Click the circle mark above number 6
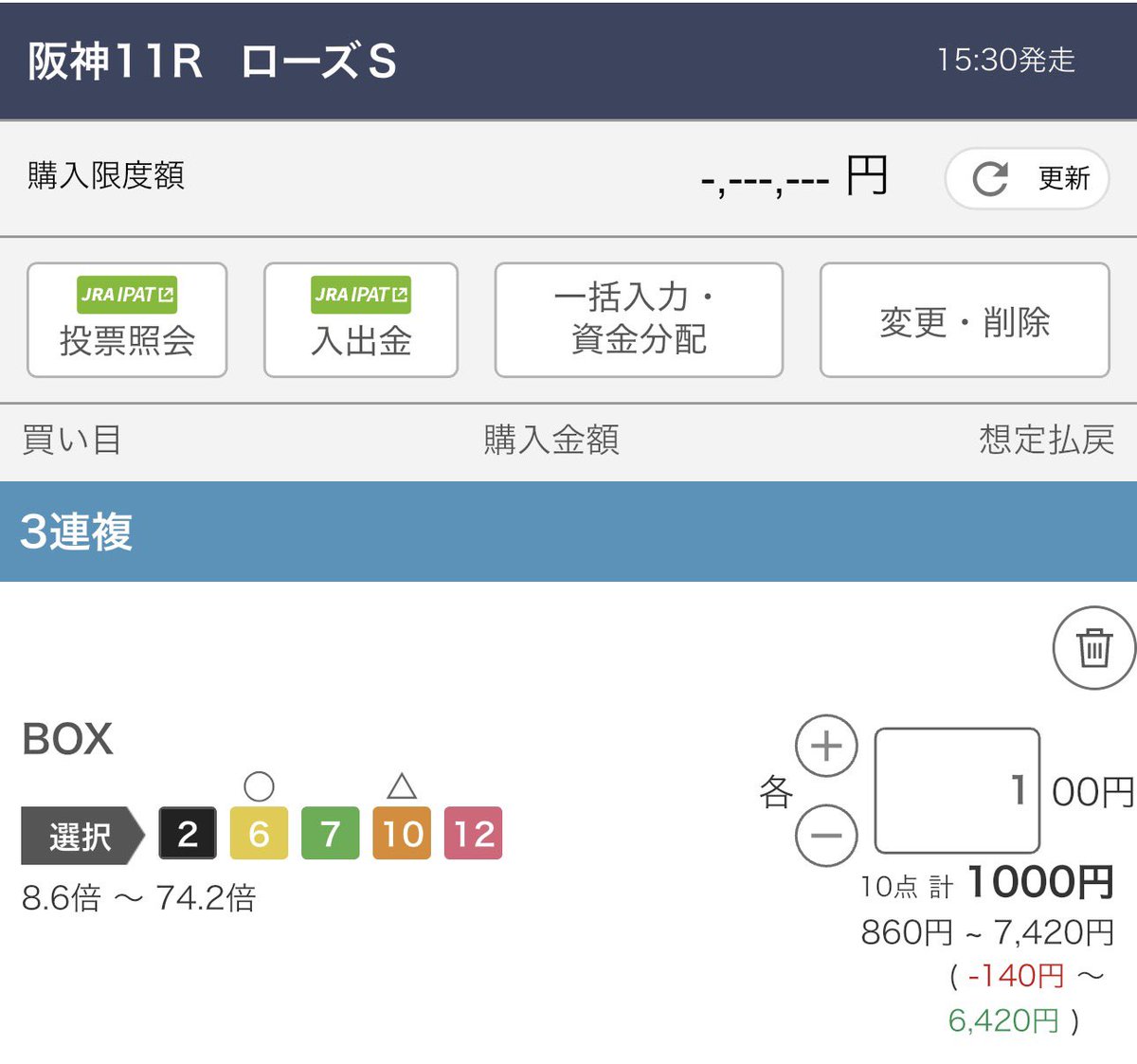 pyautogui.click(x=259, y=786)
